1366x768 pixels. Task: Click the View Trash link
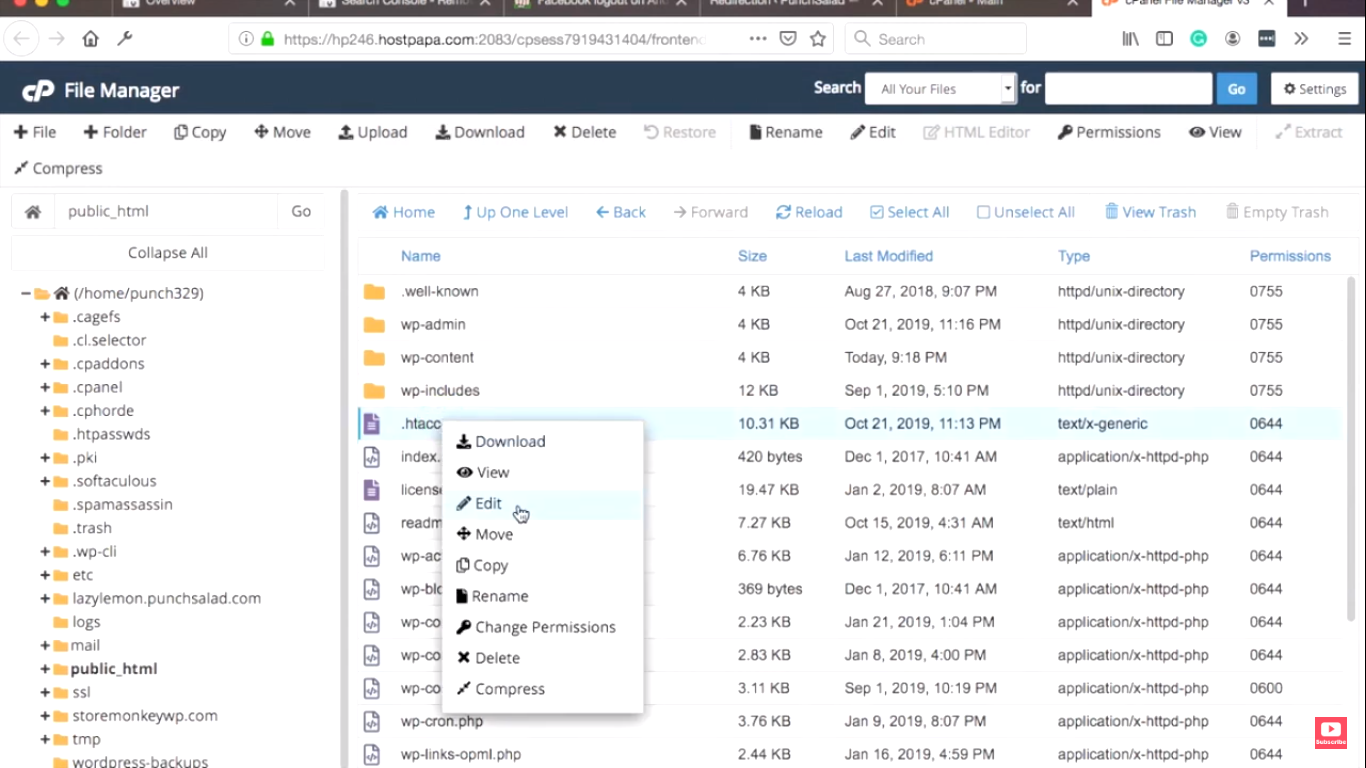point(1151,212)
